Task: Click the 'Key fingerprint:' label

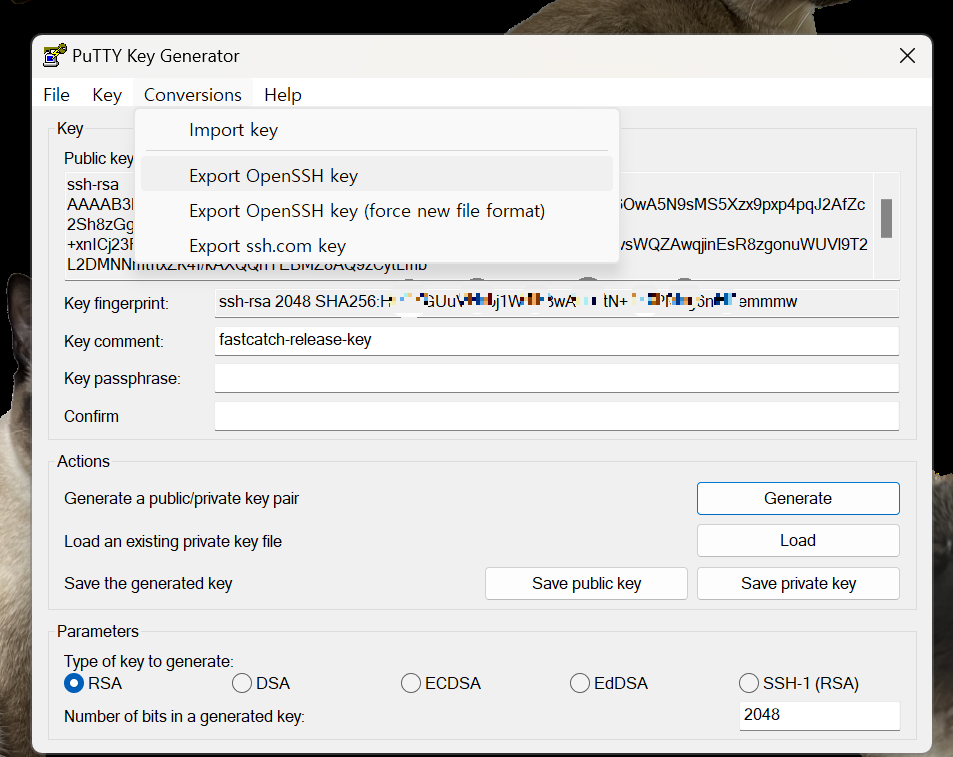Action: [x=116, y=303]
